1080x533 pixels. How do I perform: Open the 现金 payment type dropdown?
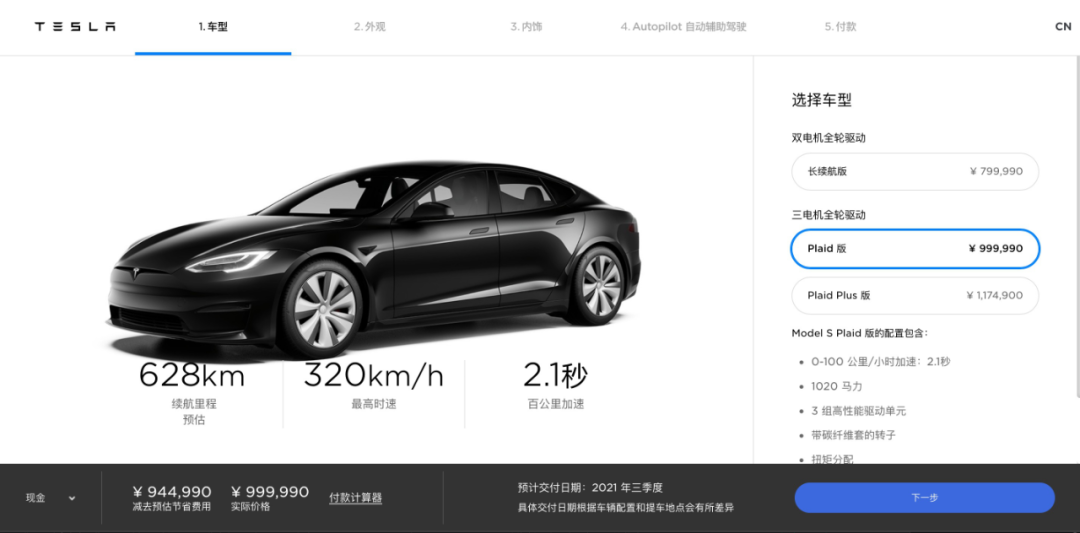coord(50,498)
